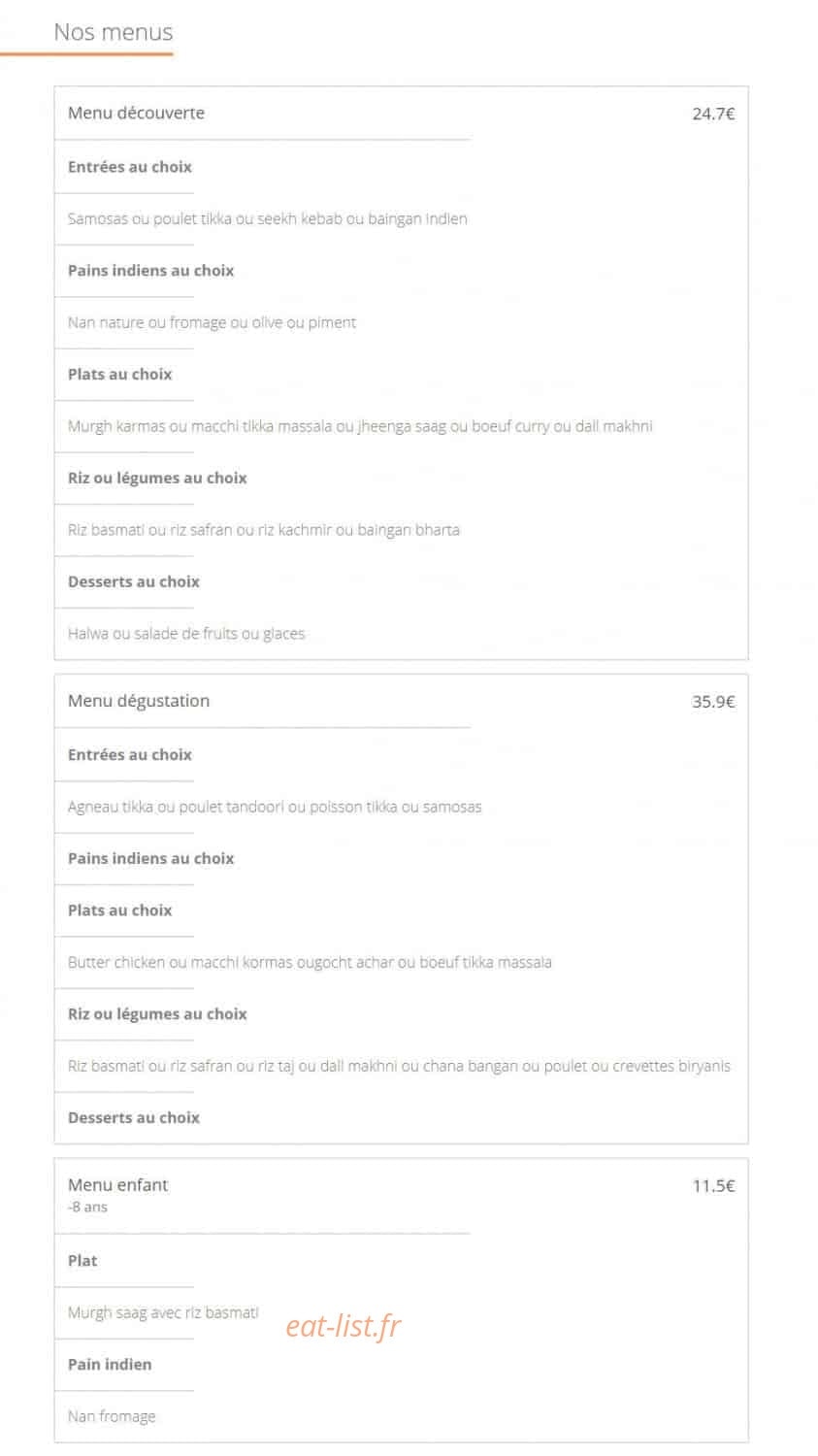
Task: Click Murgh saag avec riz basmati
Action: click(163, 1312)
